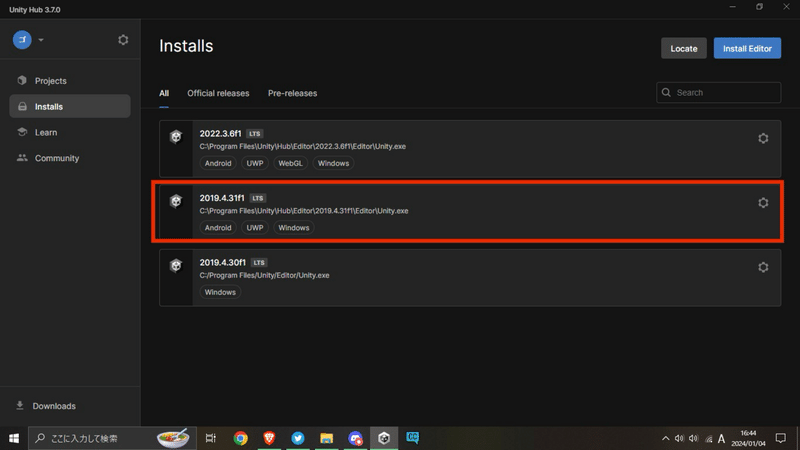Click the IME input mode A indicator
Screen dimensions: 800x450
(721, 438)
